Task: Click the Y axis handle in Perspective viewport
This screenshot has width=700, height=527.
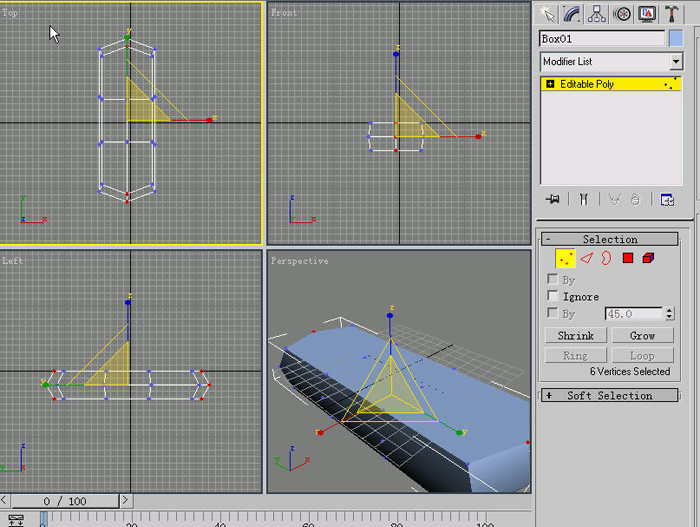Action: pos(459,432)
